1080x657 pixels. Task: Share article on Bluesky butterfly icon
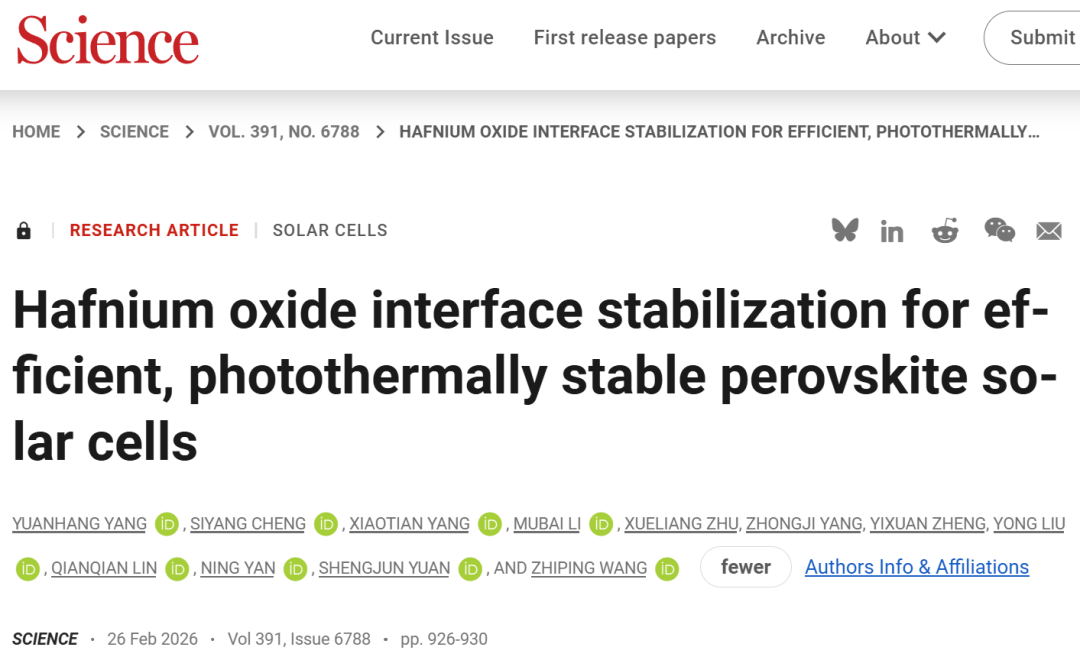845,230
